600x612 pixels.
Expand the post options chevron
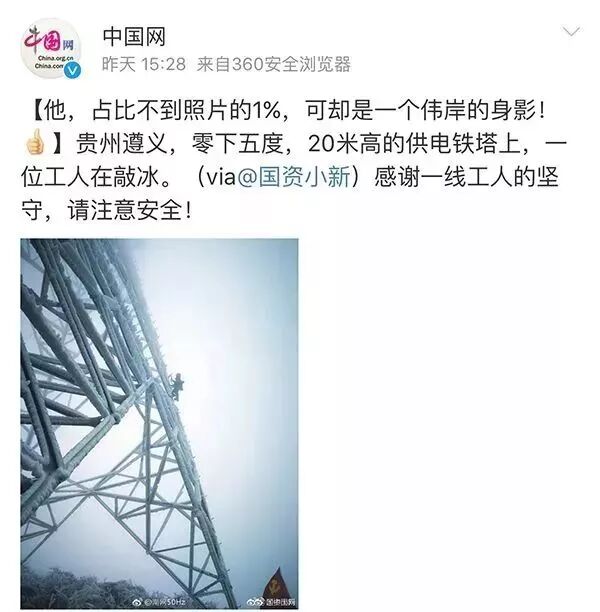pos(571,31)
